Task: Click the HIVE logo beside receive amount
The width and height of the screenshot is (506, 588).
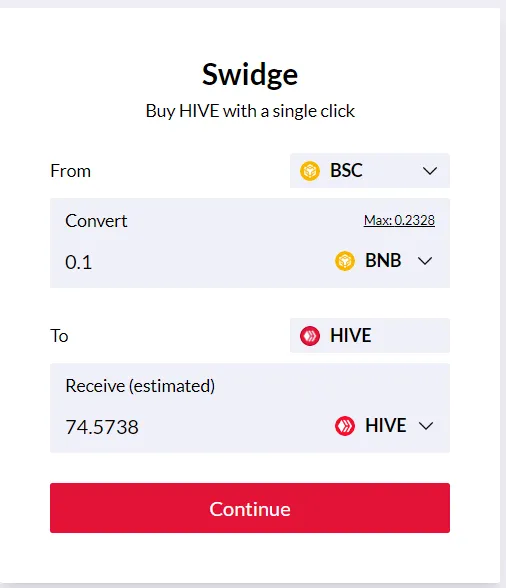Action: tap(345, 426)
